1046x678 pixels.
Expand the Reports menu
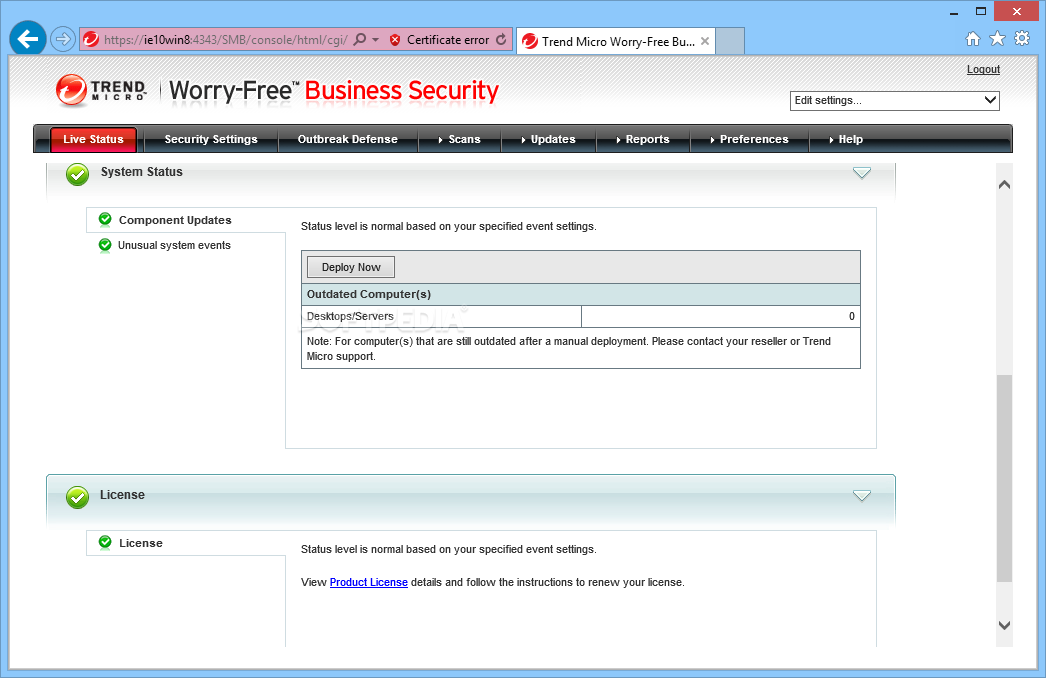(x=643, y=139)
